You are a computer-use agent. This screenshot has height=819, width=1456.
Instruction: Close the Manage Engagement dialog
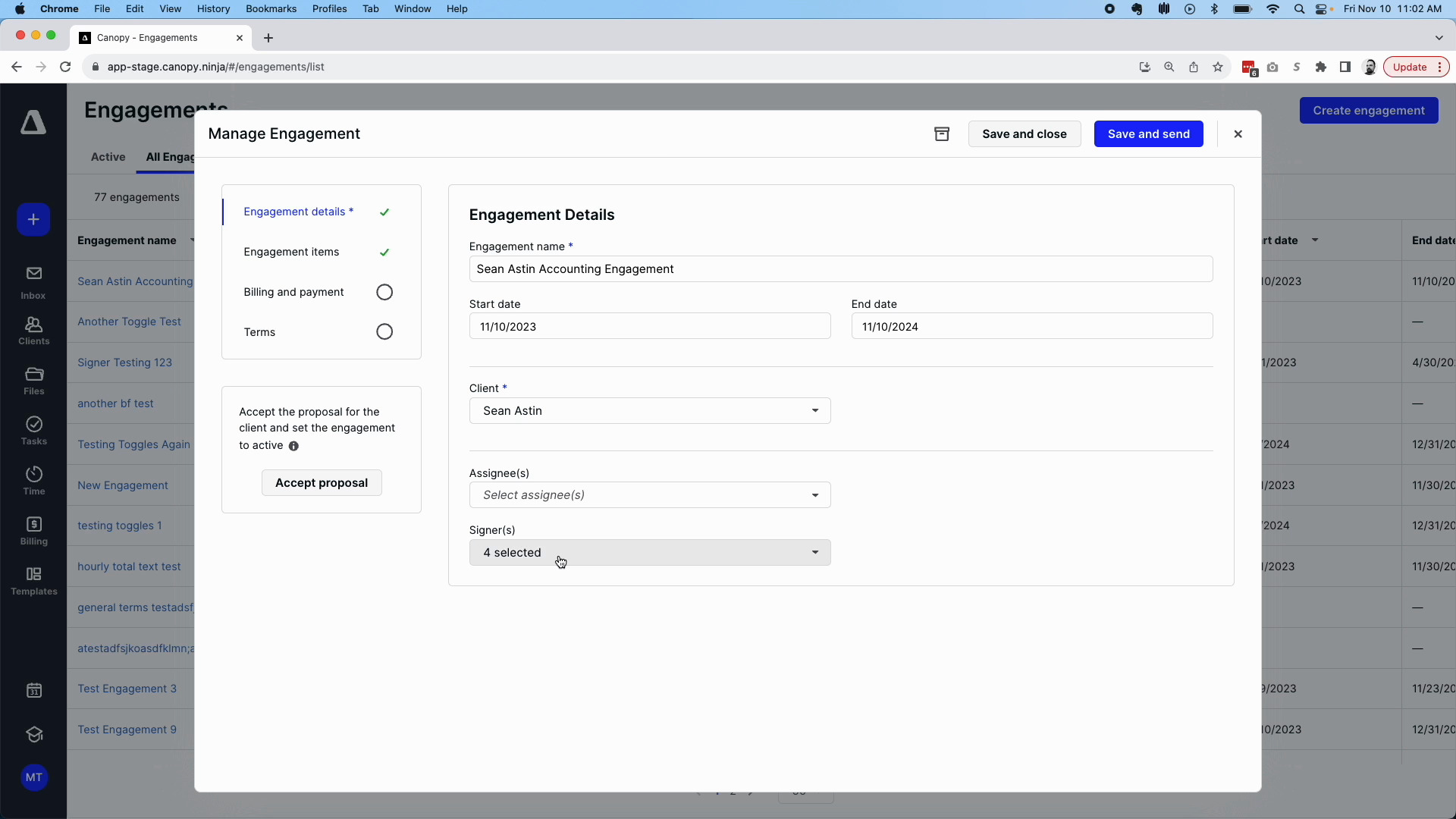click(x=1238, y=134)
